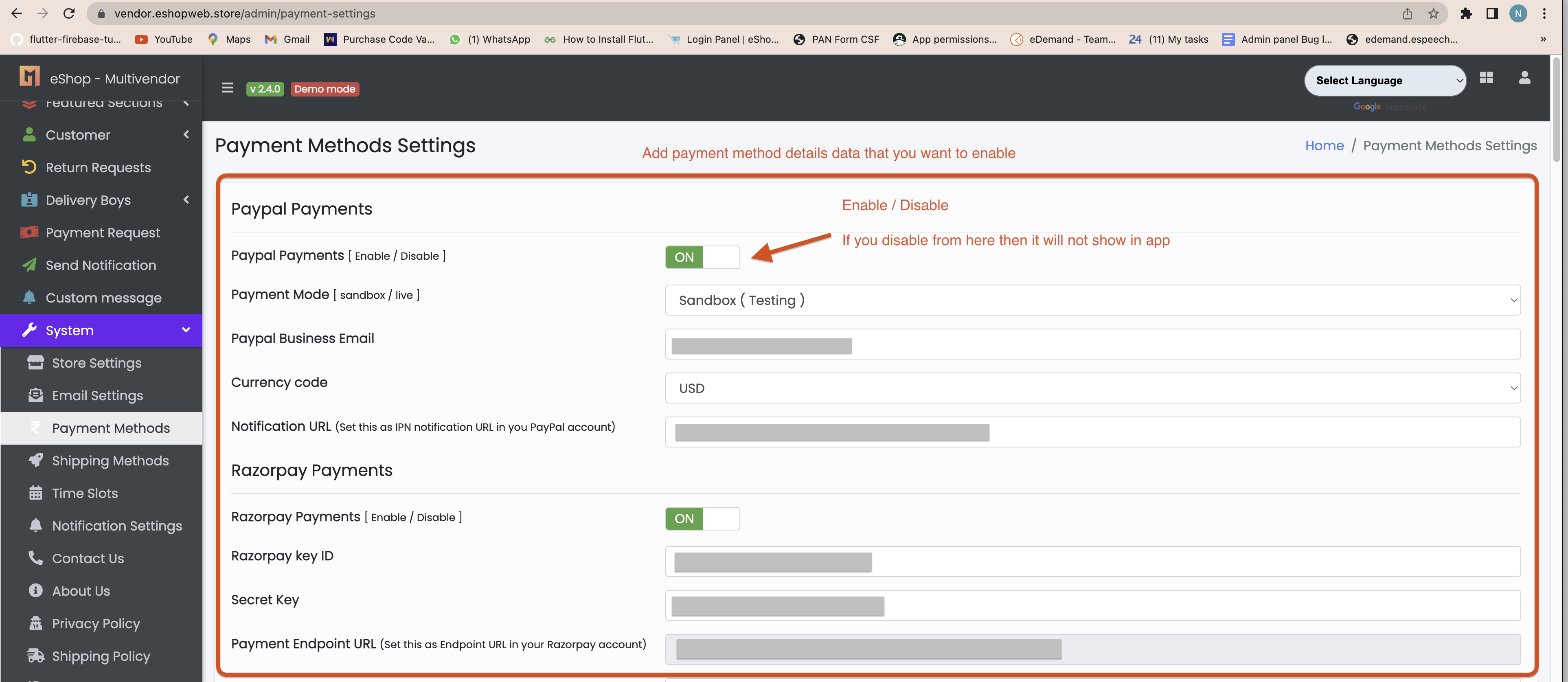Click the user profile icon in header

[x=1524, y=78]
